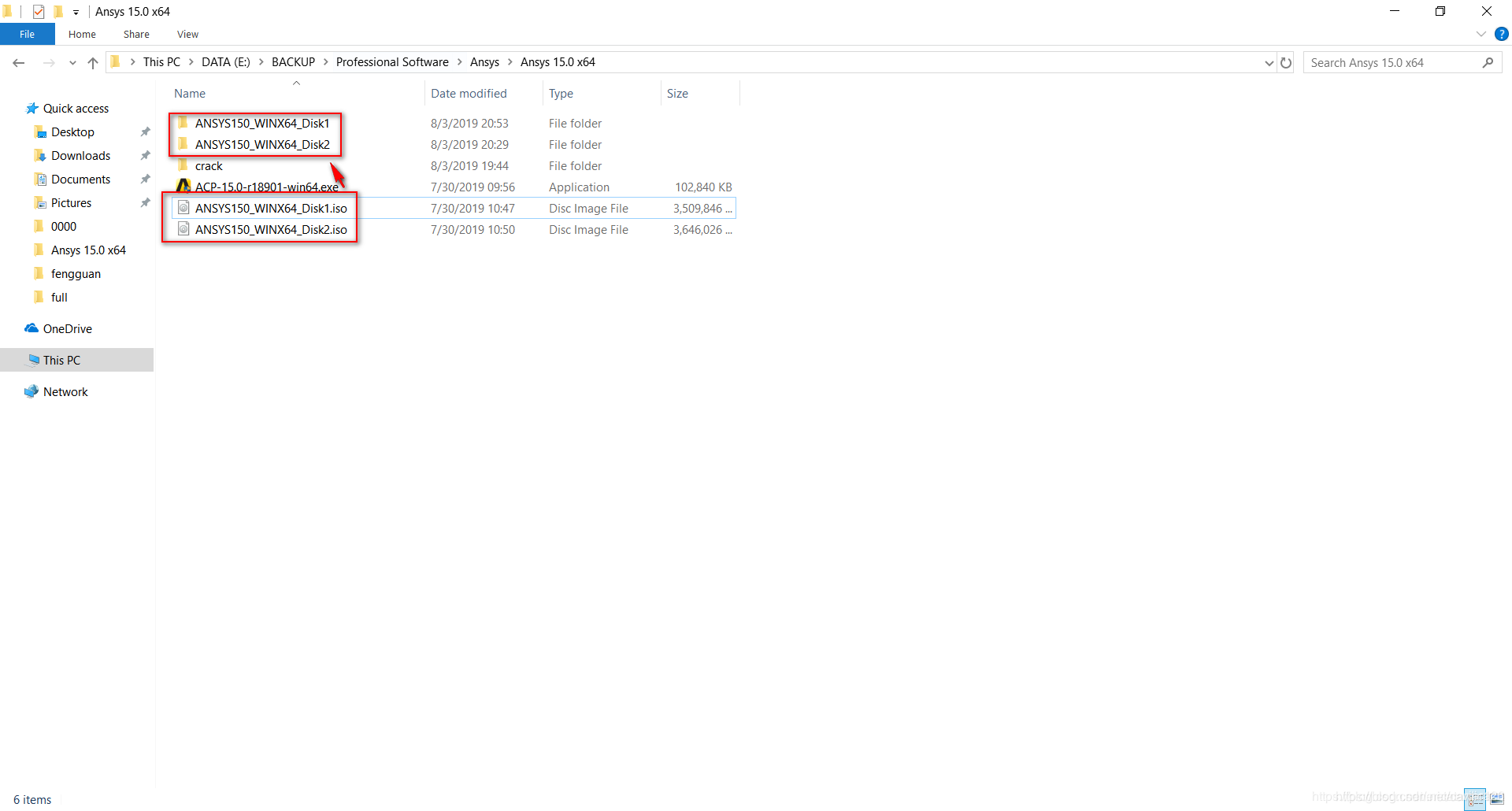
Task: Click the Forward navigation arrow
Action: [x=49, y=62]
